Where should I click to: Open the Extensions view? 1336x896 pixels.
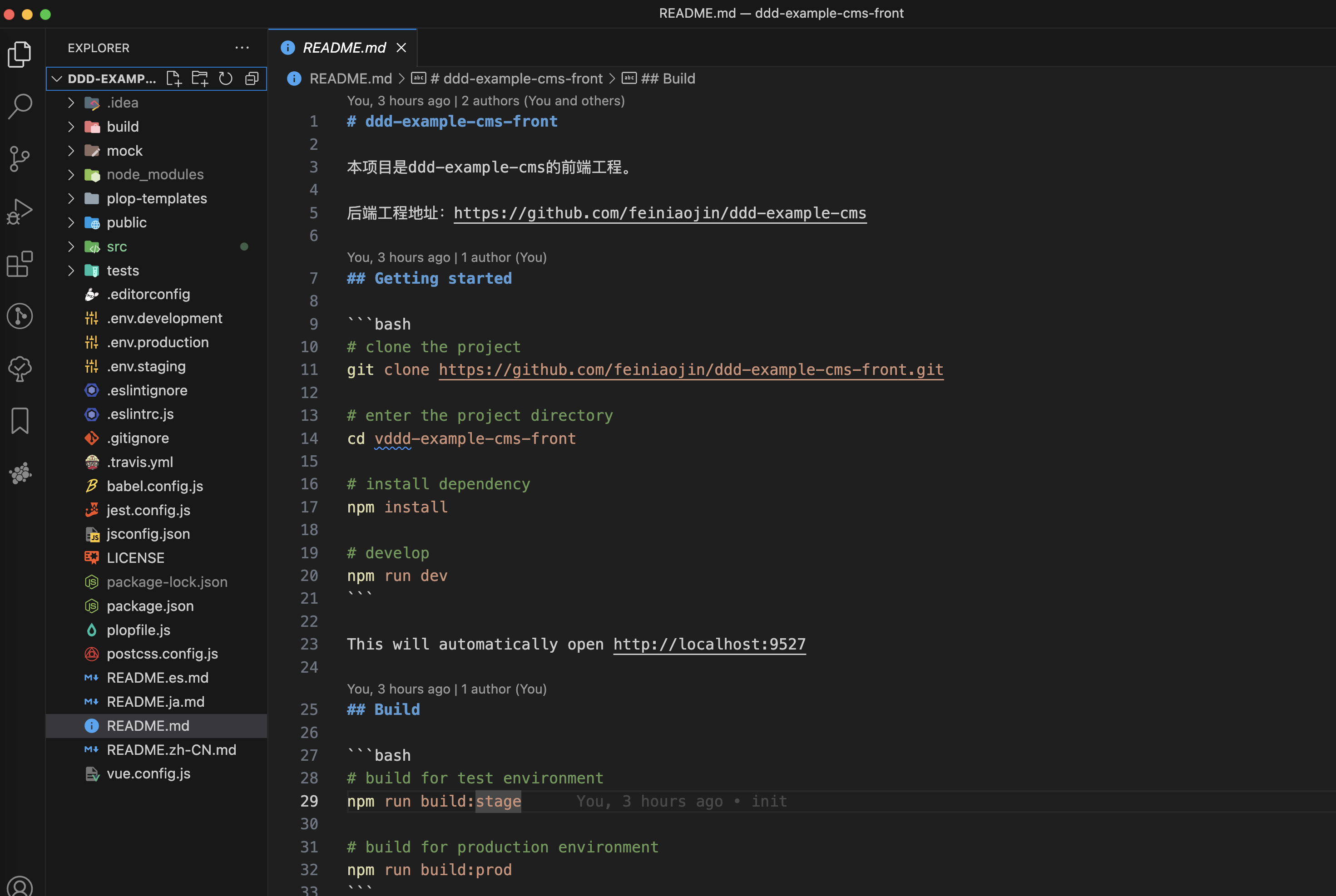point(20,264)
